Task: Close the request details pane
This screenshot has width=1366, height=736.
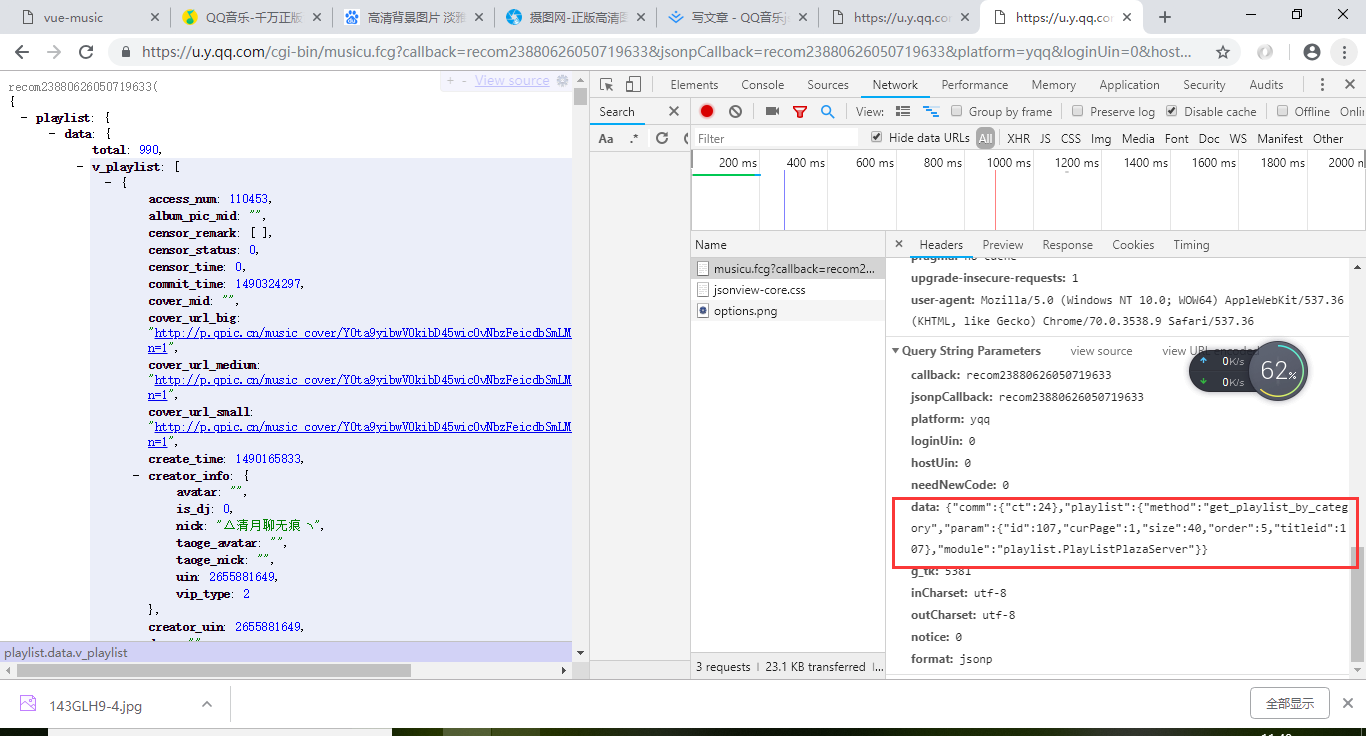Action: click(x=899, y=244)
